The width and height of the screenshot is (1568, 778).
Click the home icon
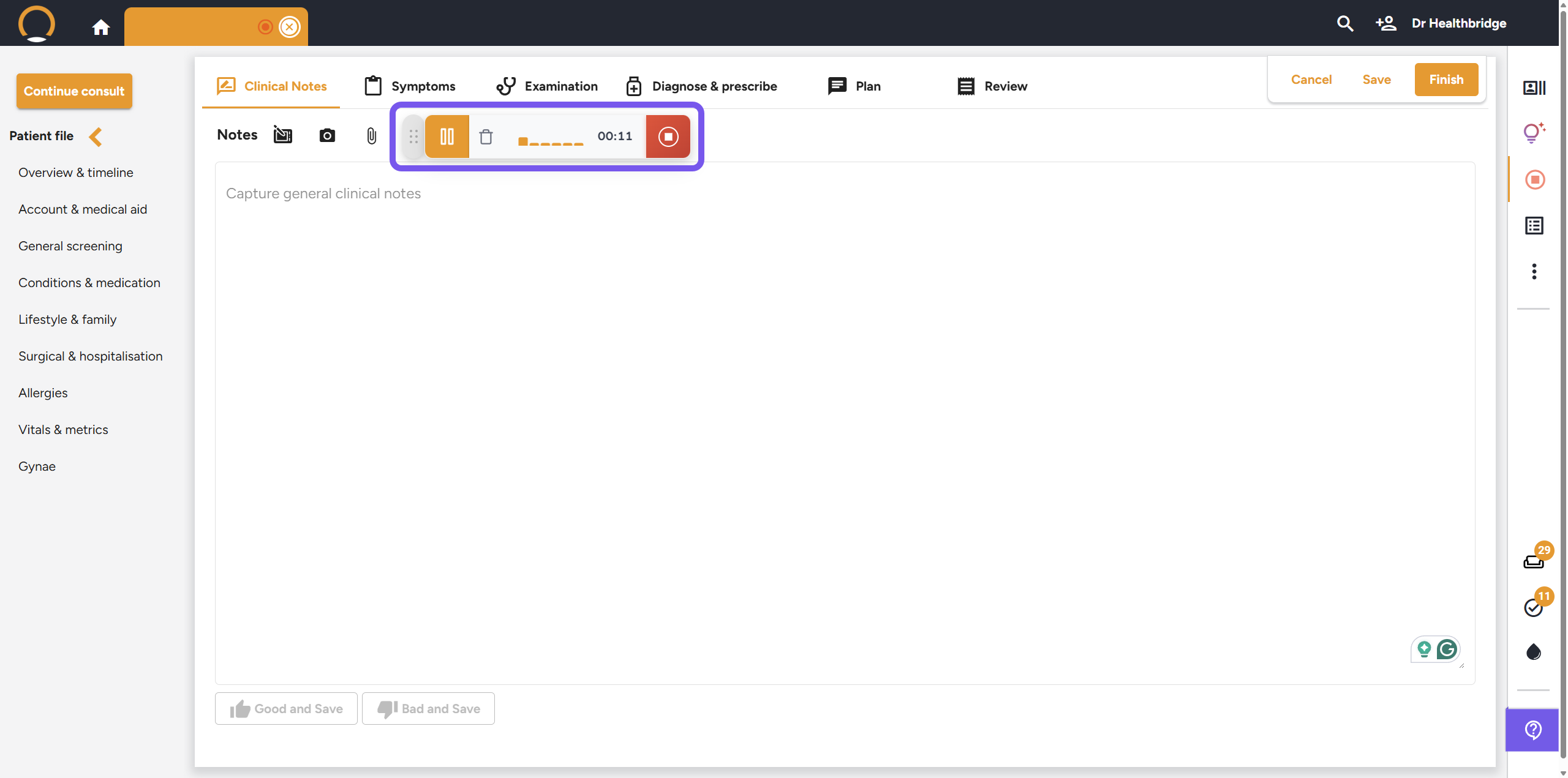pyautogui.click(x=100, y=27)
